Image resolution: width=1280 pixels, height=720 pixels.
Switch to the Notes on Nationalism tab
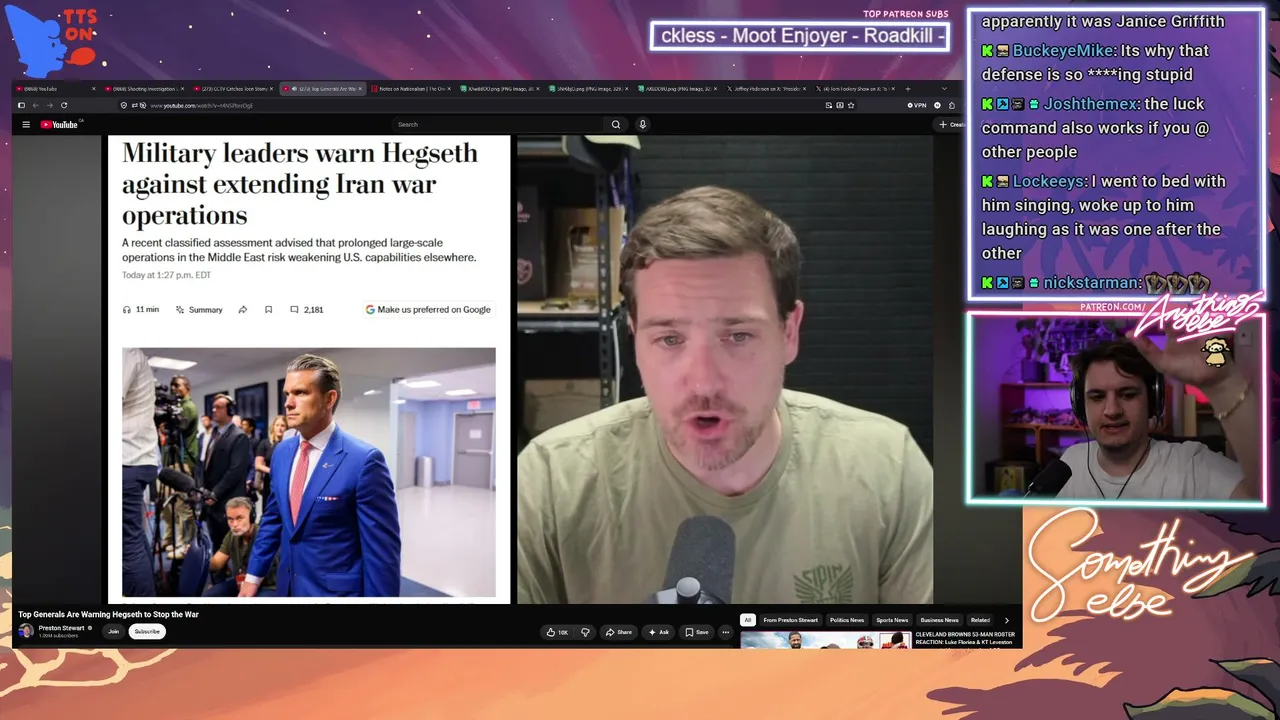411,89
